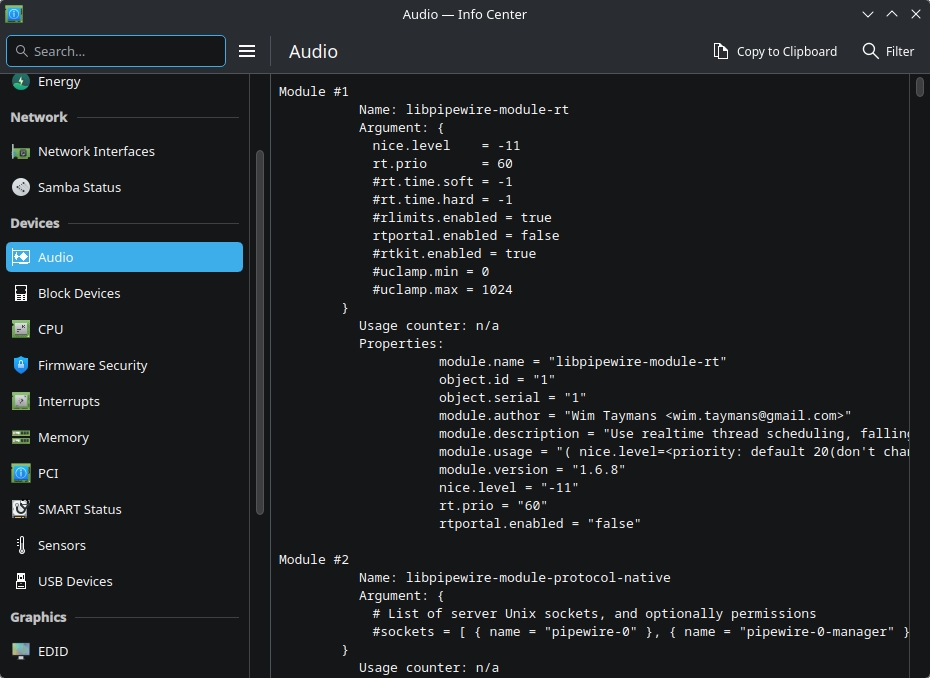The height and width of the screenshot is (678, 930).
Task: Click the 'Module #1' heading
Action: (x=314, y=91)
